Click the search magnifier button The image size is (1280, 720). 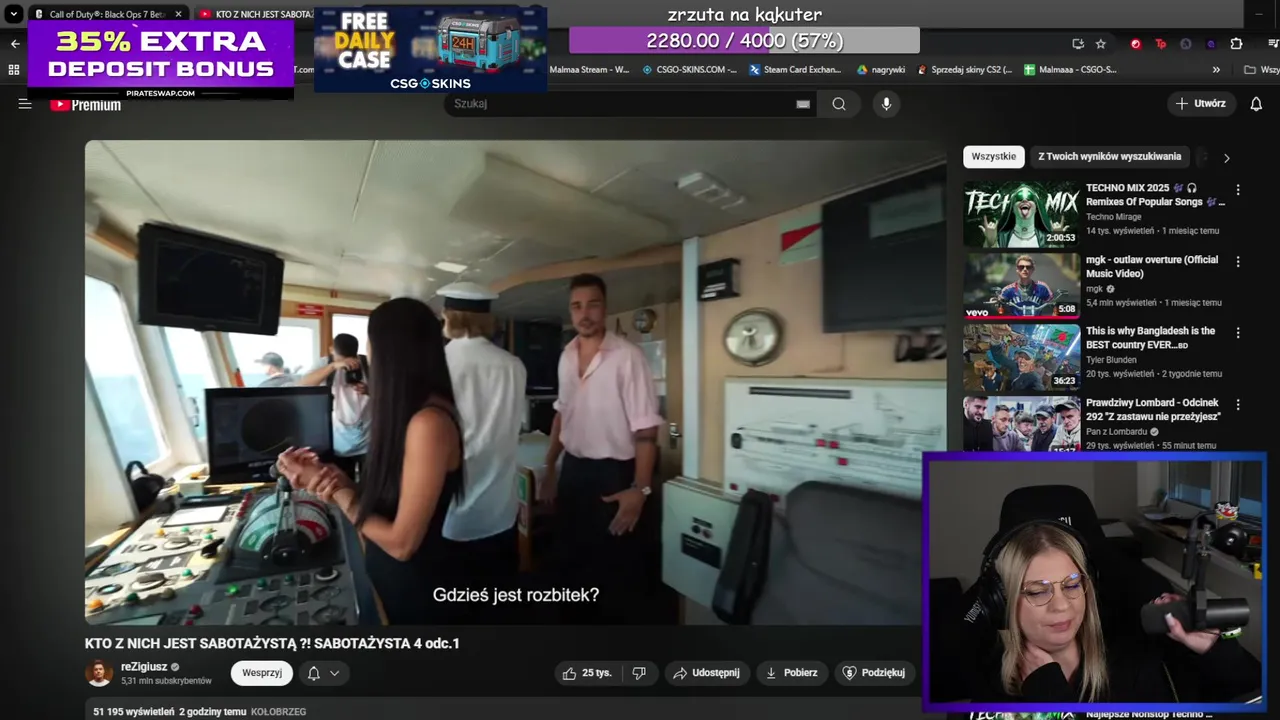[x=839, y=104]
